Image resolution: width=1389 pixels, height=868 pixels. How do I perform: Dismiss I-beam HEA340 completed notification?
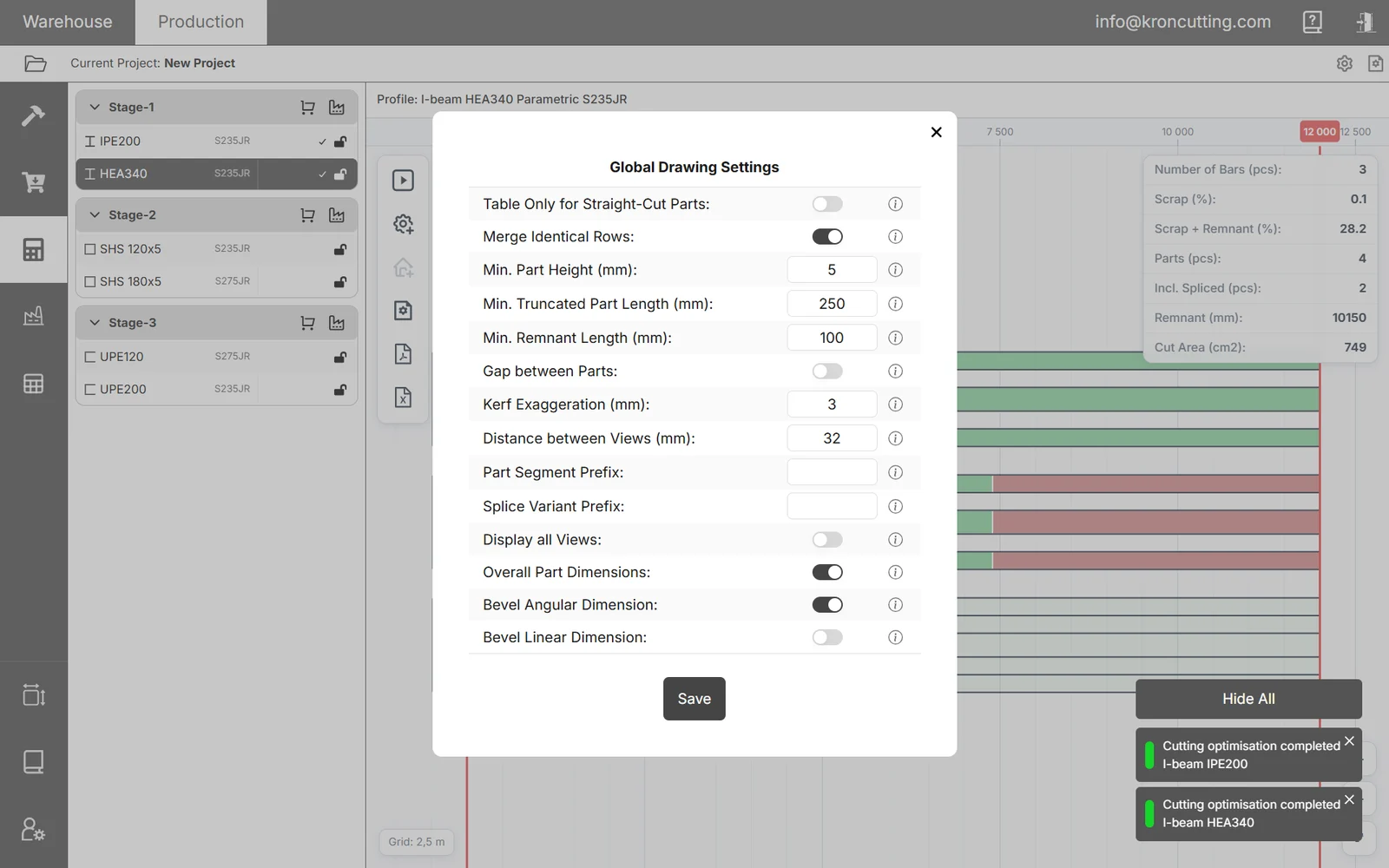[1349, 800]
